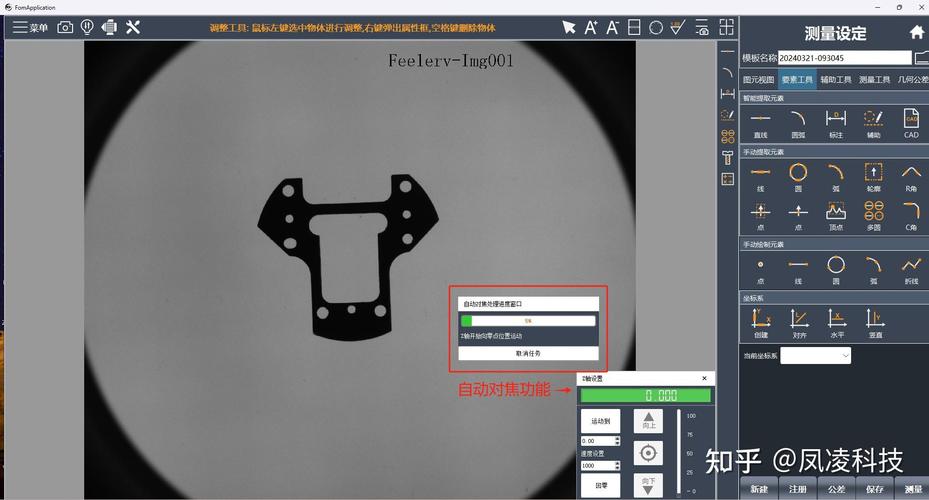Click the 创建 coordinate system tool
The image size is (929, 500).
(761, 323)
